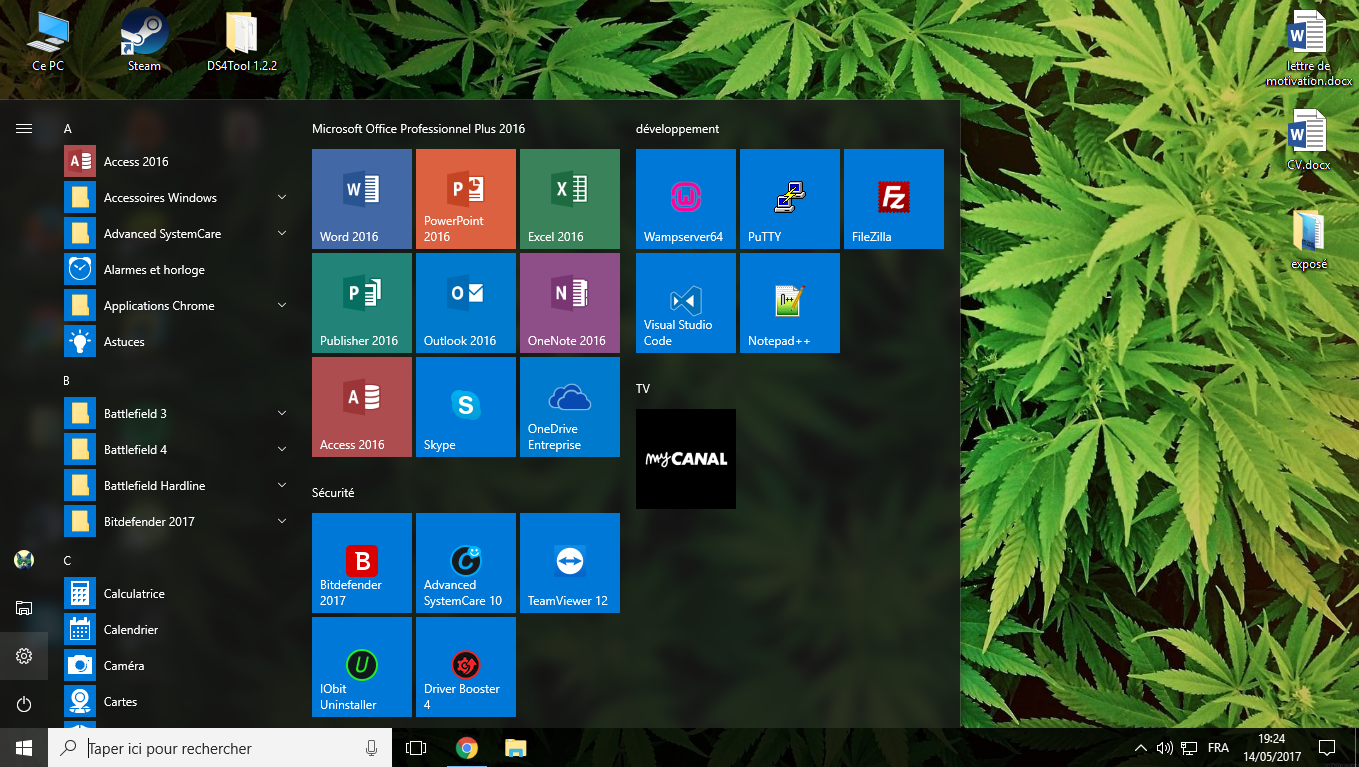Image resolution: width=1359 pixels, height=767 pixels.
Task: Launch Advanced SystemCare 10 tile
Action: (466, 563)
